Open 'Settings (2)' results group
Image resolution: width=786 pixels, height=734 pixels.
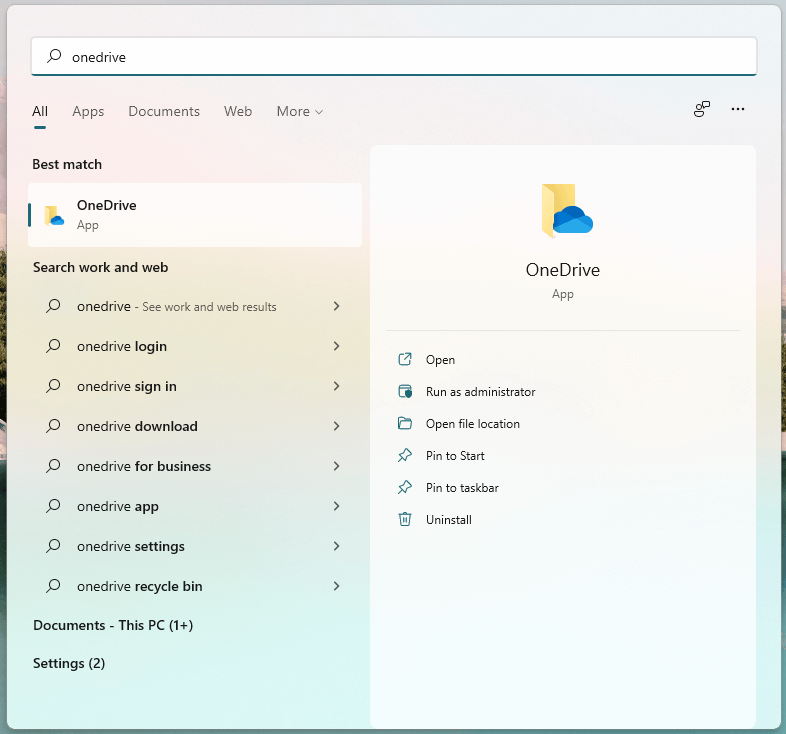[69, 664]
